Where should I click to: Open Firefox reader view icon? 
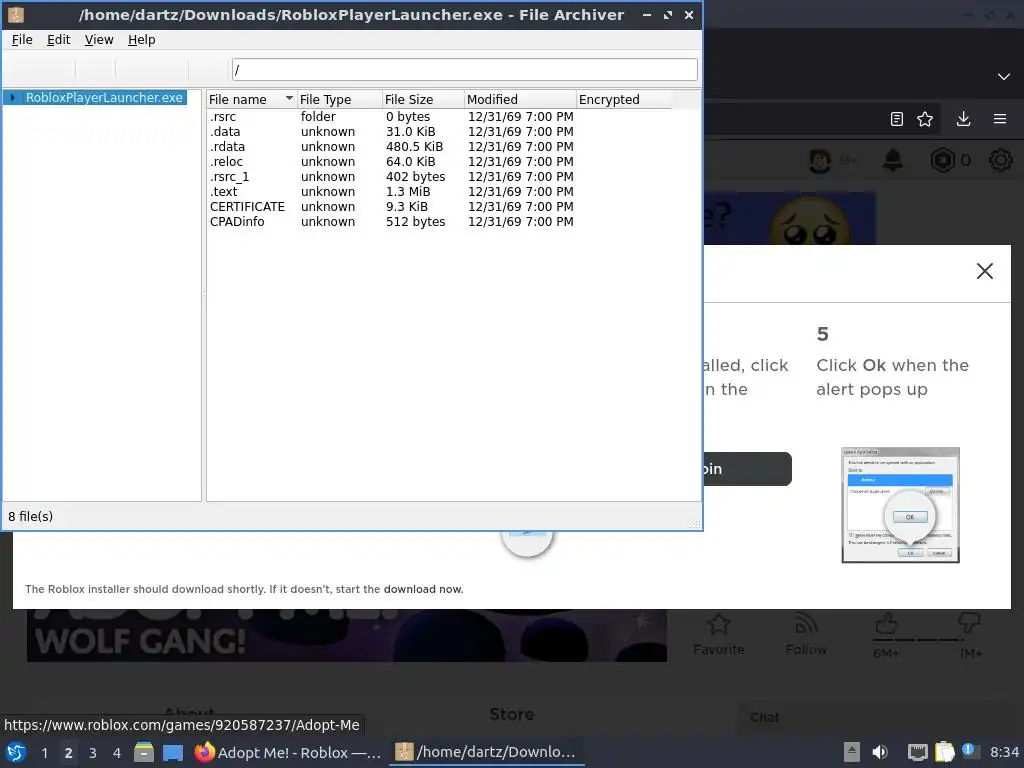(897, 119)
